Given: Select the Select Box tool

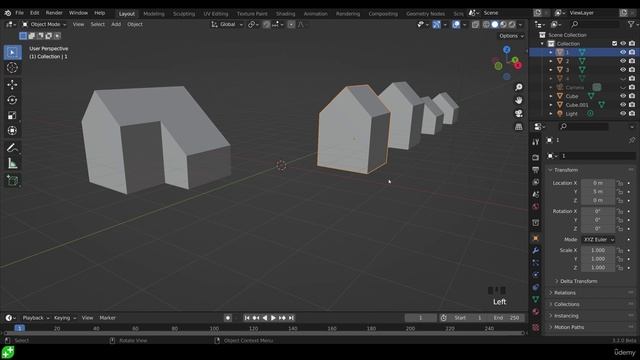Looking at the screenshot, I should (12, 52).
